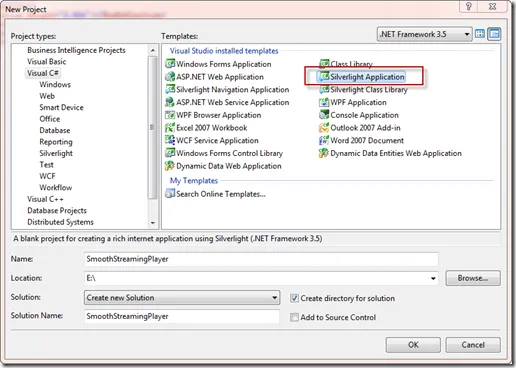Select the Visual C++ project type
This screenshot has height=368, width=516.
tap(45, 199)
